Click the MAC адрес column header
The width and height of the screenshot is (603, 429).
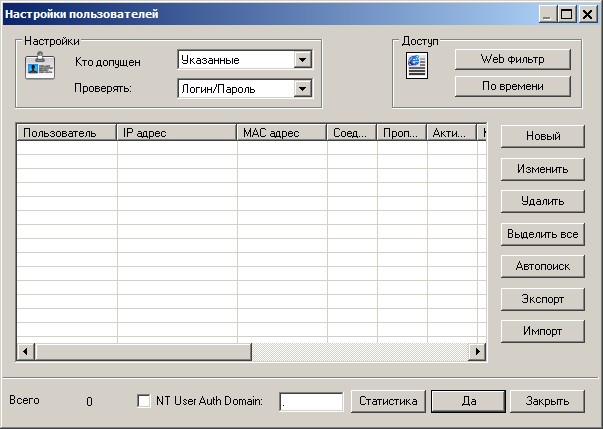coord(281,132)
